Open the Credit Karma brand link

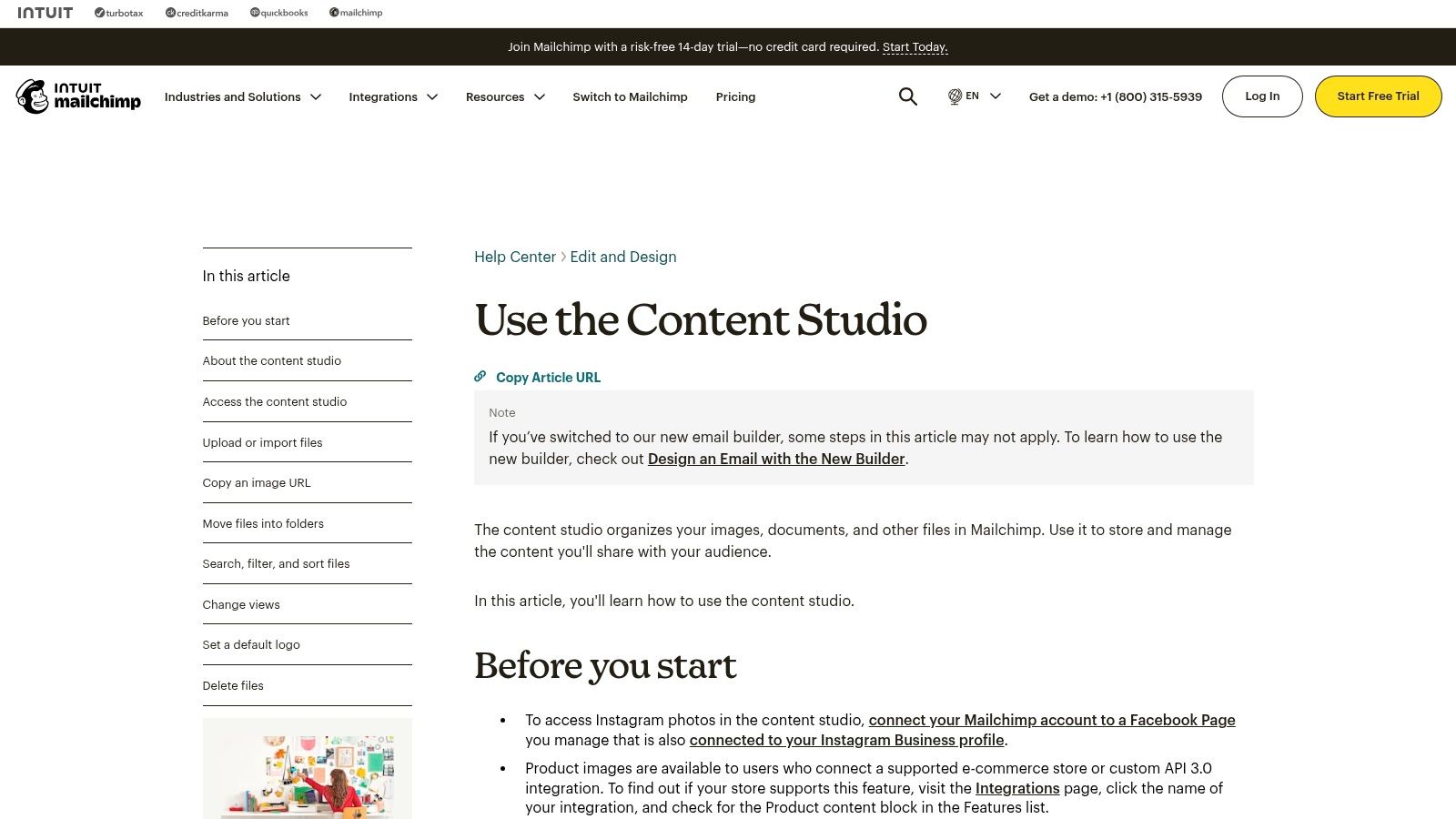(x=197, y=13)
